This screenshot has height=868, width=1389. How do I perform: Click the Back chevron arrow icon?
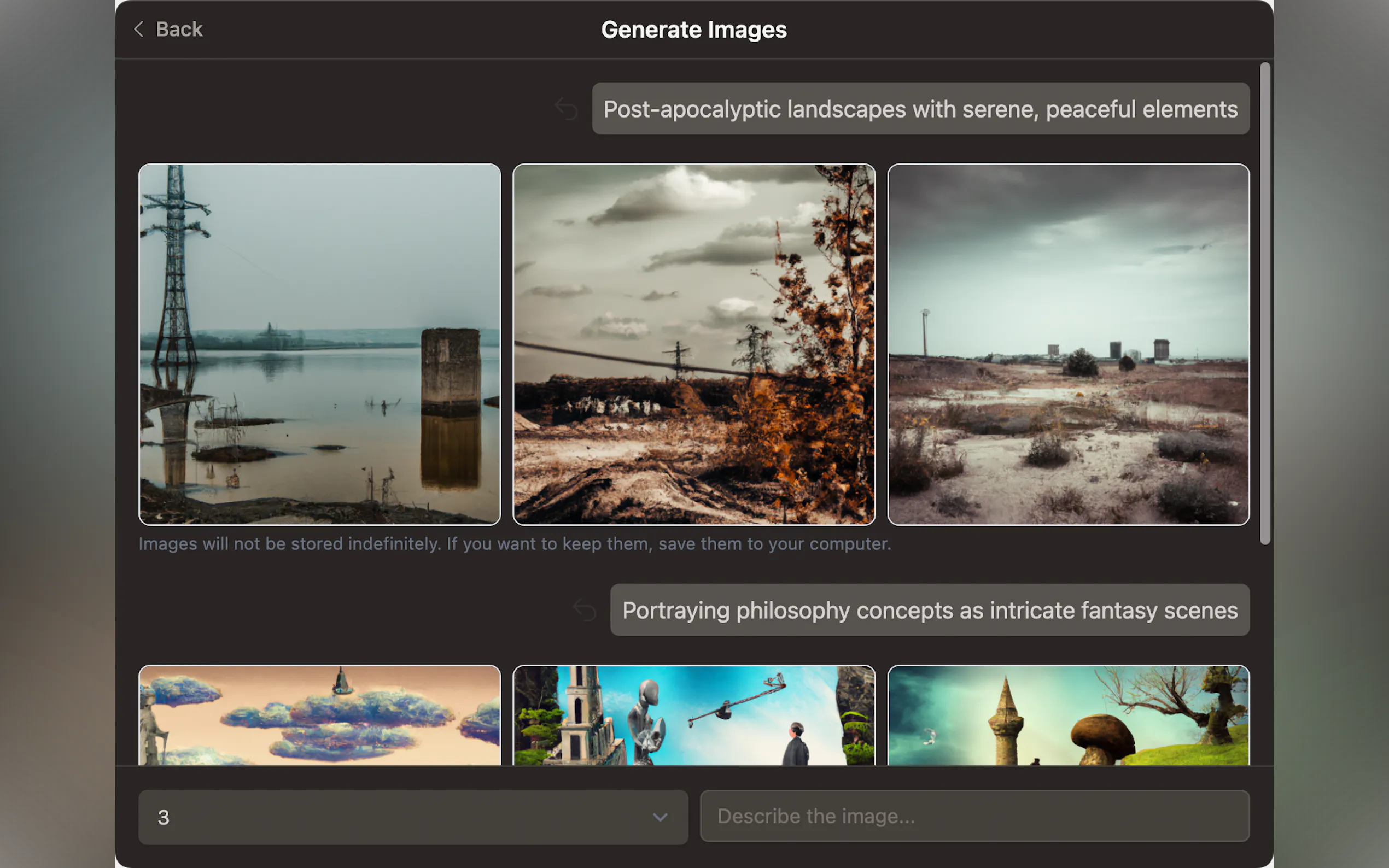coord(138,30)
